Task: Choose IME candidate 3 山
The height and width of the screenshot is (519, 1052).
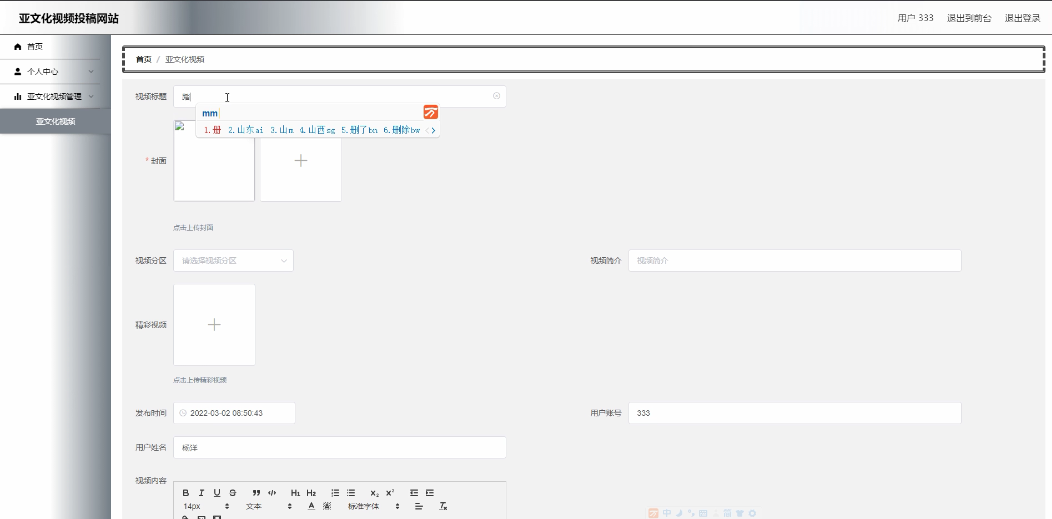Action: [282, 130]
